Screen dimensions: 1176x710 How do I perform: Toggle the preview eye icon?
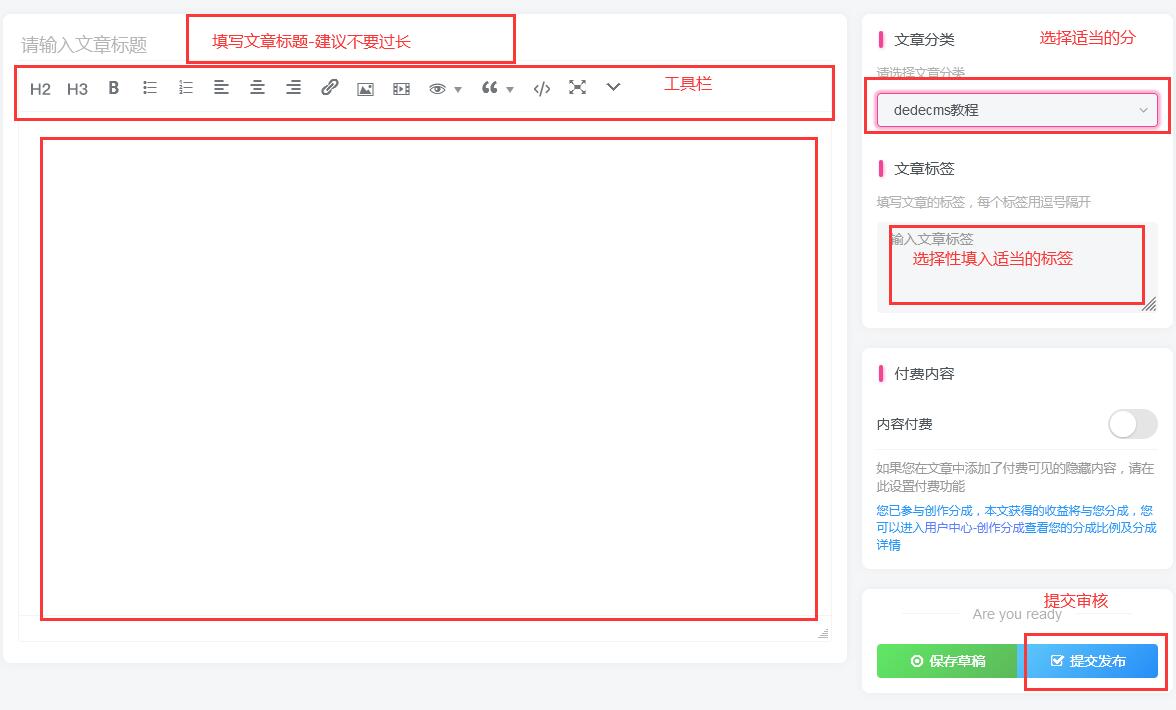(x=437, y=88)
